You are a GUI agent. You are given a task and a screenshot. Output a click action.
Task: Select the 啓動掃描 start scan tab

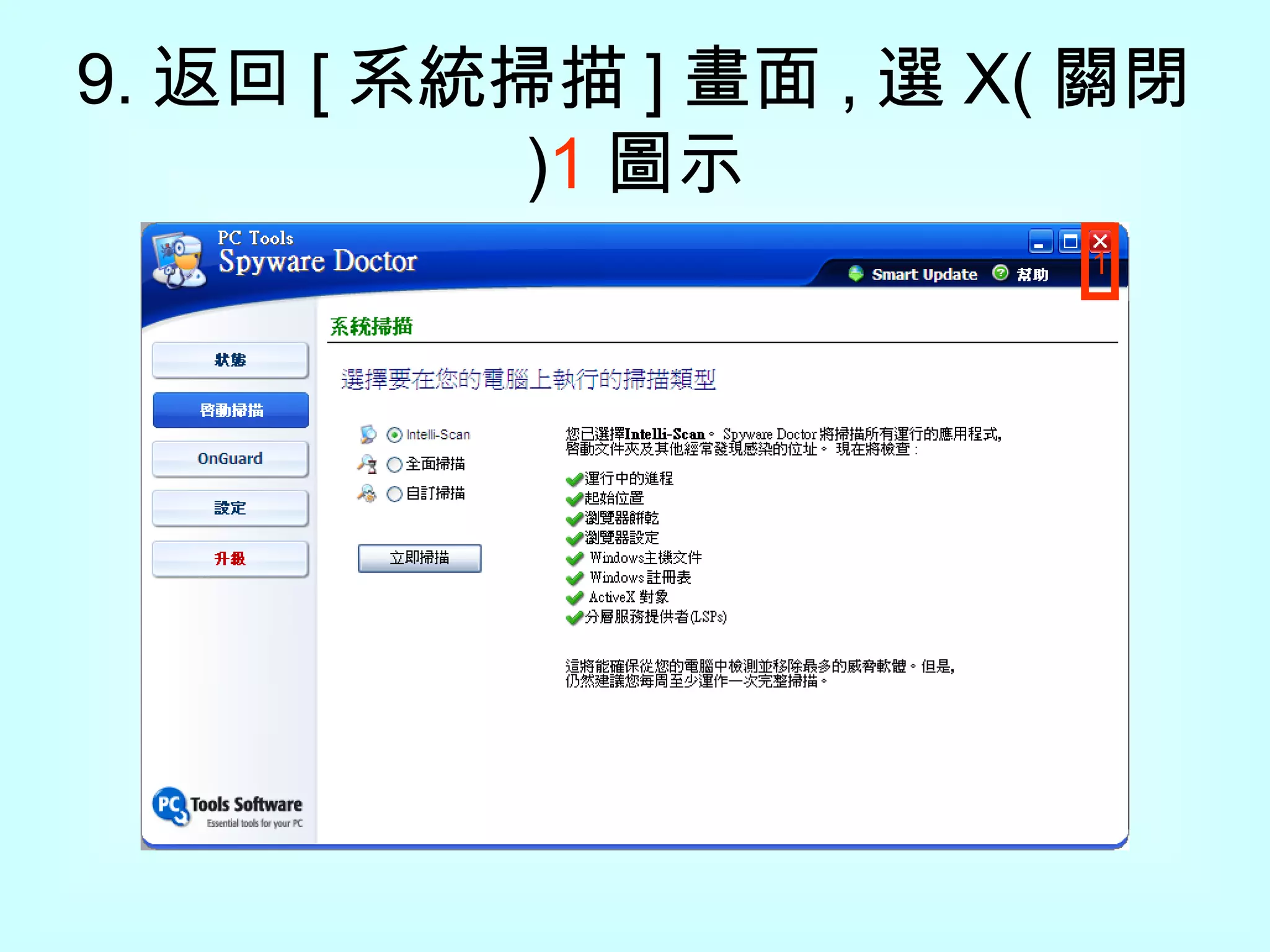click(231, 410)
